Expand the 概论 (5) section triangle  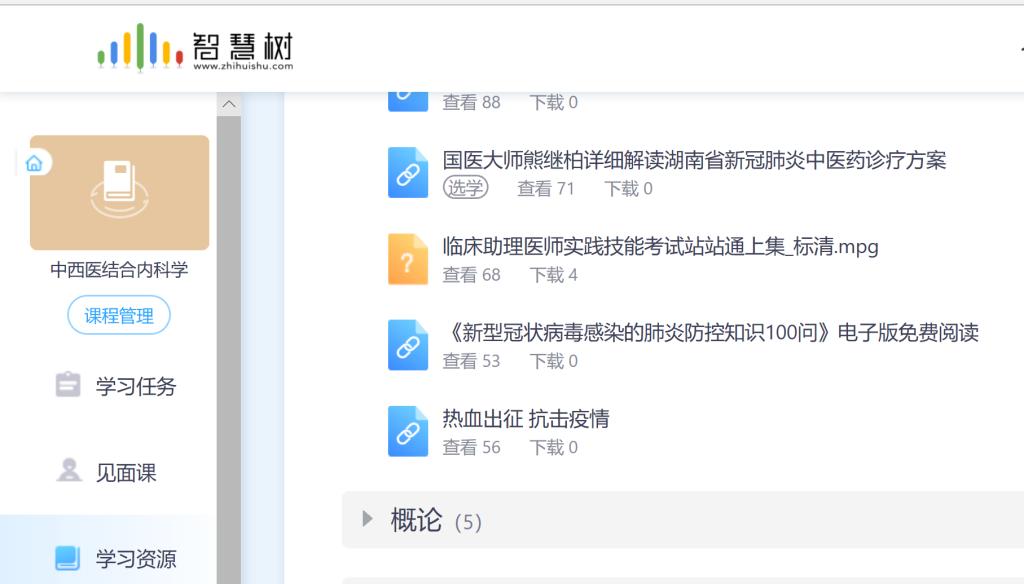pyautogui.click(x=368, y=519)
